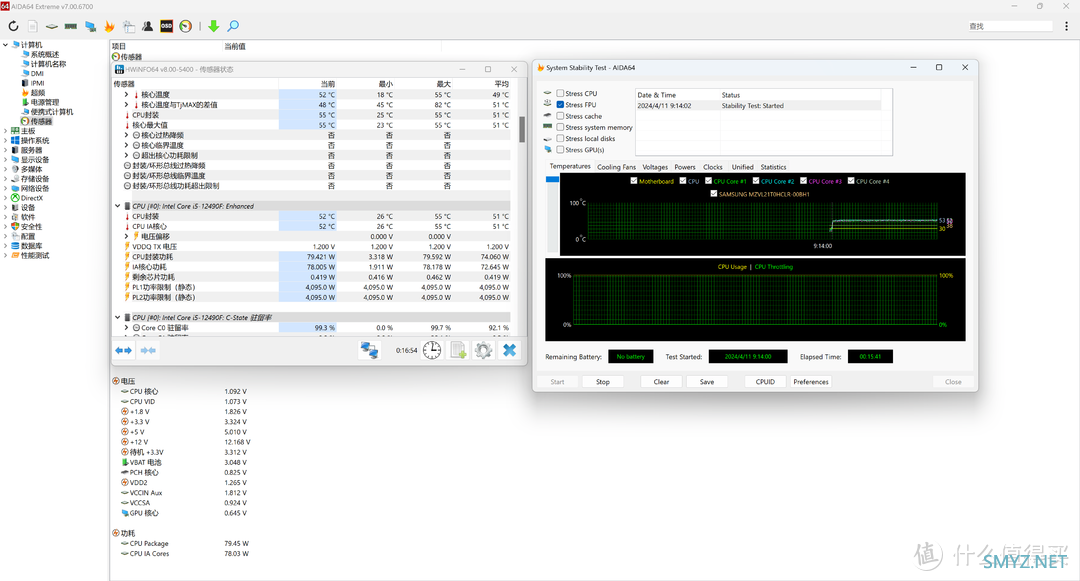This screenshot has height=581, width=1080.
Task: Switch to the Unified tab
Action: pyautogui.click(x=742, y=167)
